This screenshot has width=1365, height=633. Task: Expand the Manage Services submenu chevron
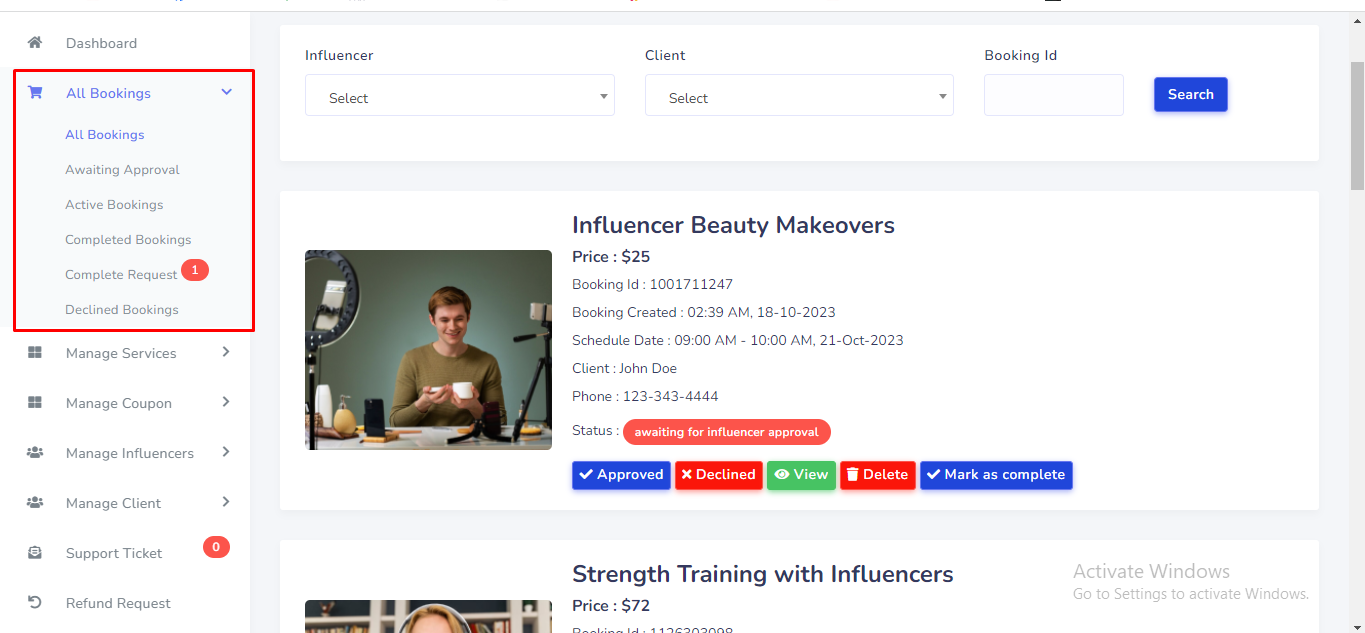pyautogui.click(x=226, y=352)
